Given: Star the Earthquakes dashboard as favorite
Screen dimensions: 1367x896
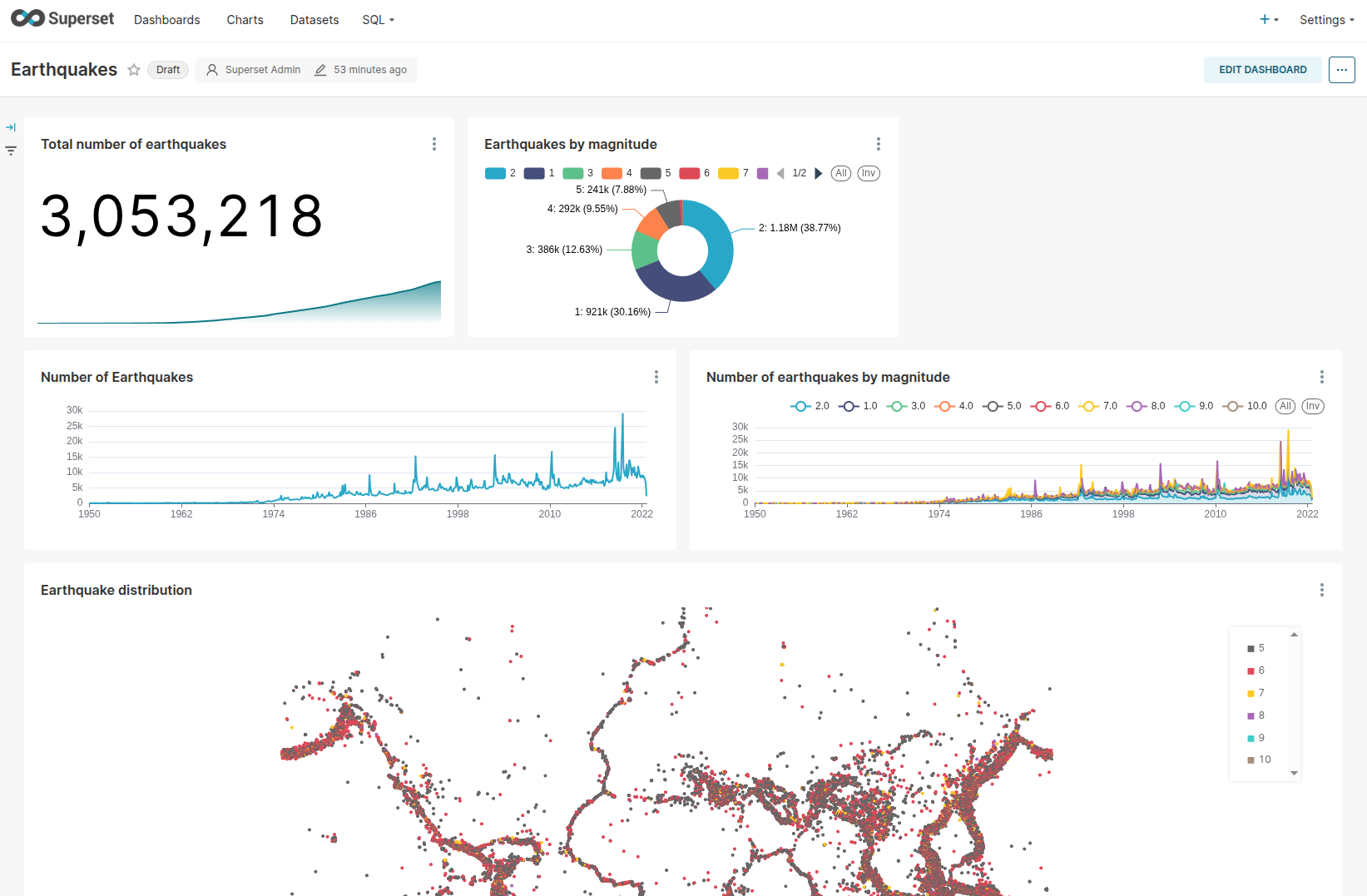Looking at the screenshot, I should (x=134, y=70).
